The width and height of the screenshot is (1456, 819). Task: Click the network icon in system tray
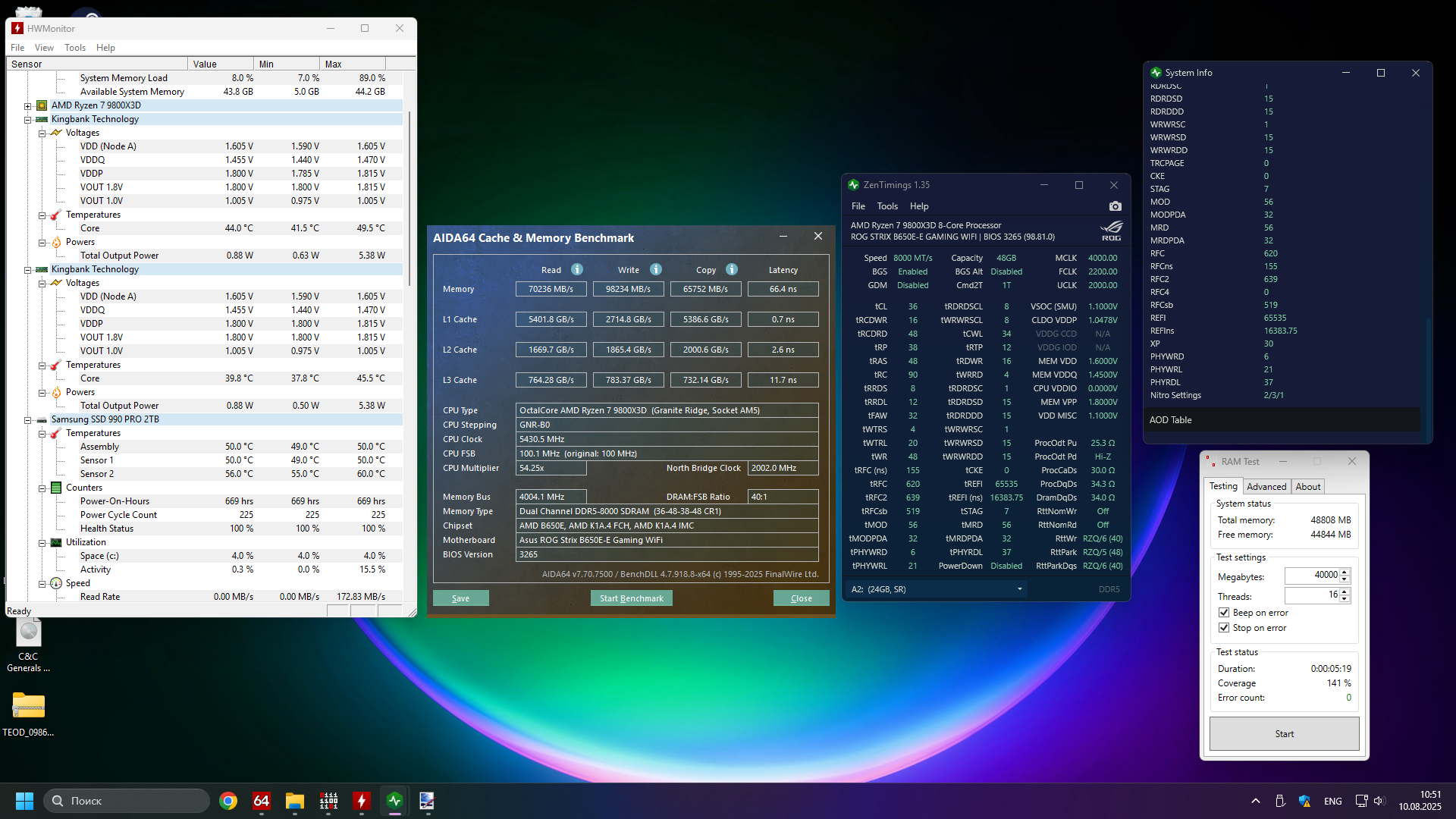click(x=1361, y=801)
